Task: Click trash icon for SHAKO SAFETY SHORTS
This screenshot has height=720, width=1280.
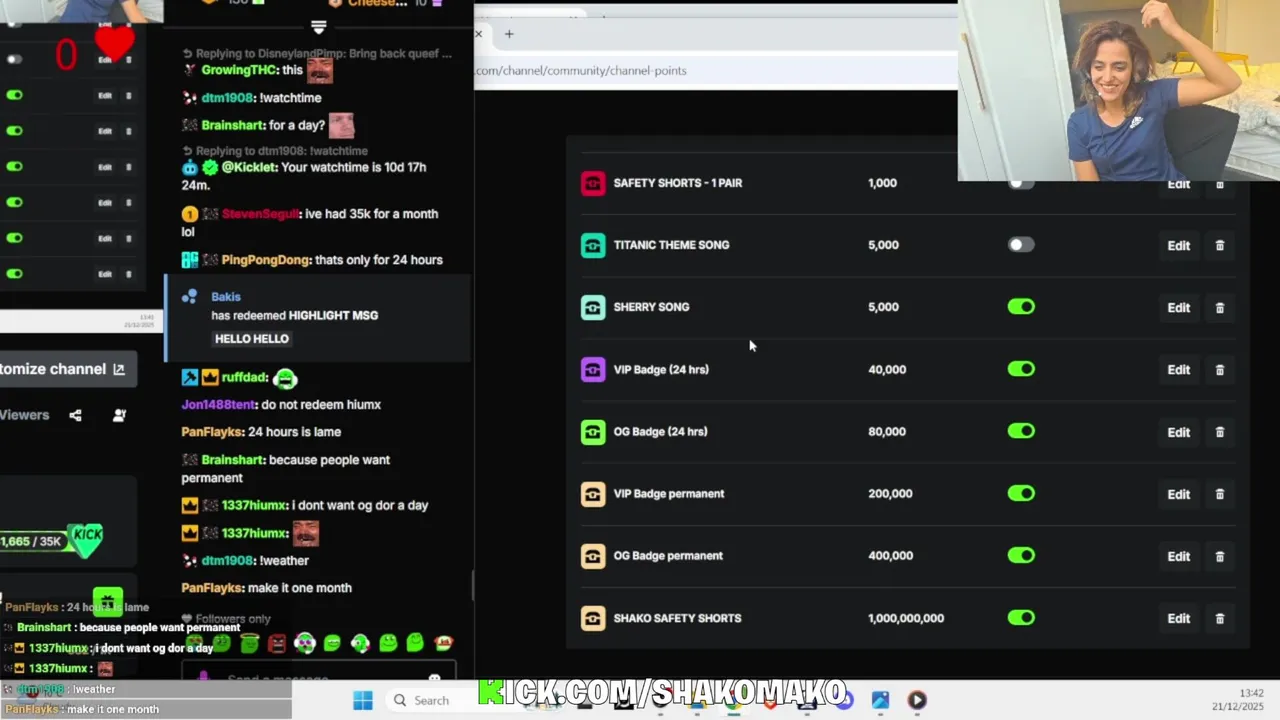Action: coord(1220,618)
